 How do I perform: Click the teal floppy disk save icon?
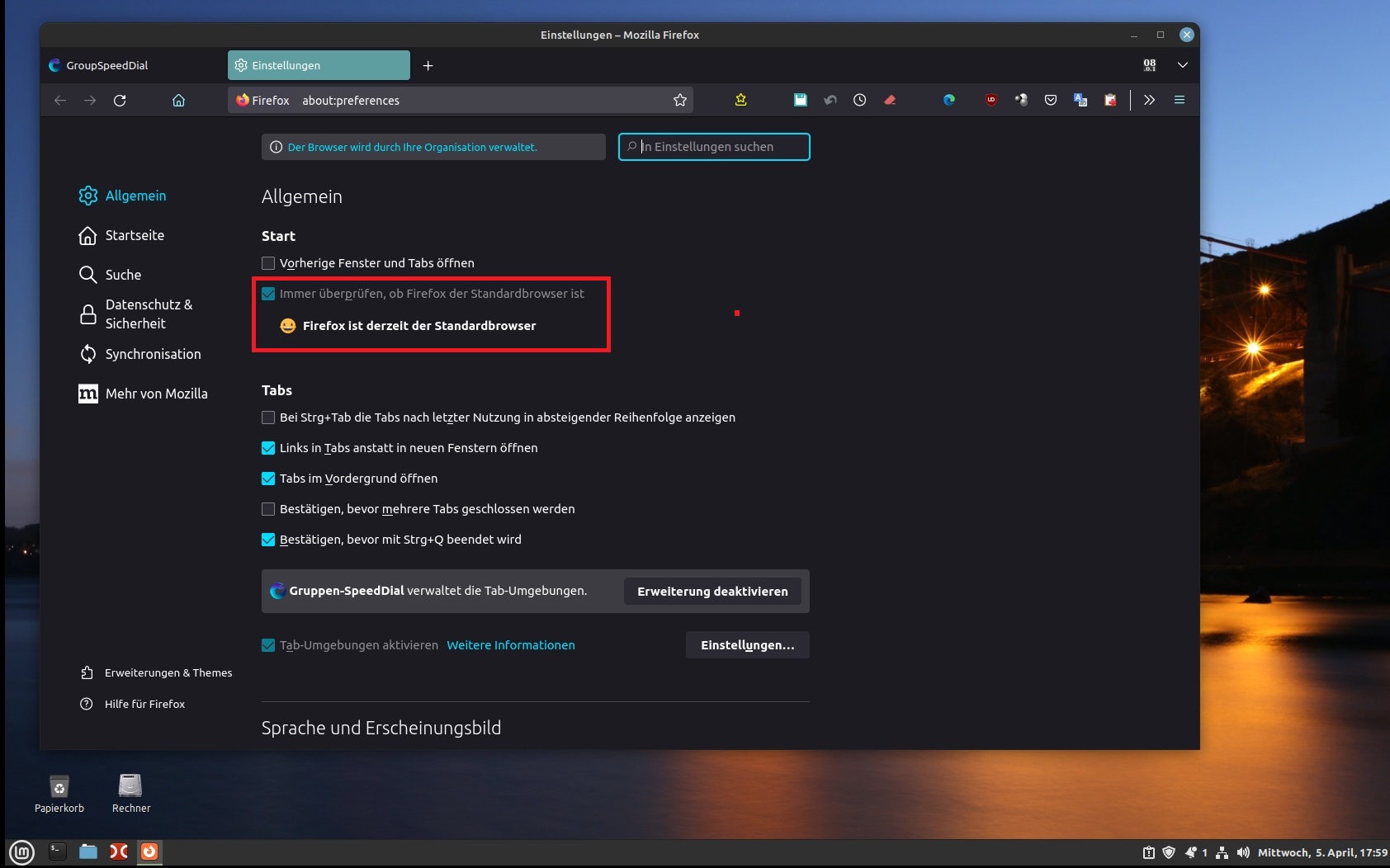coord(800,100)
